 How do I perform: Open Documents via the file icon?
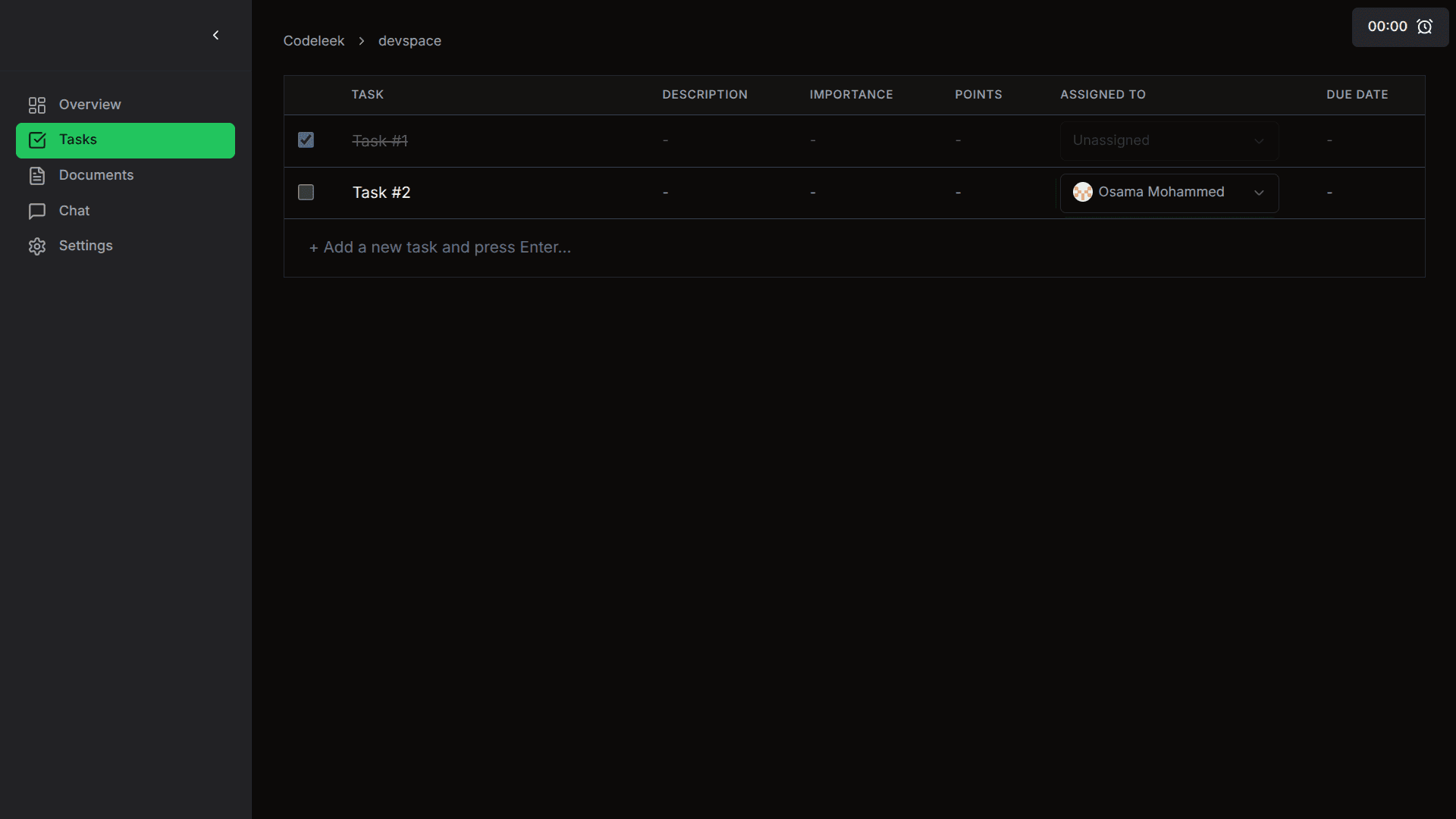pyautogui.click(x=37, y=175)
